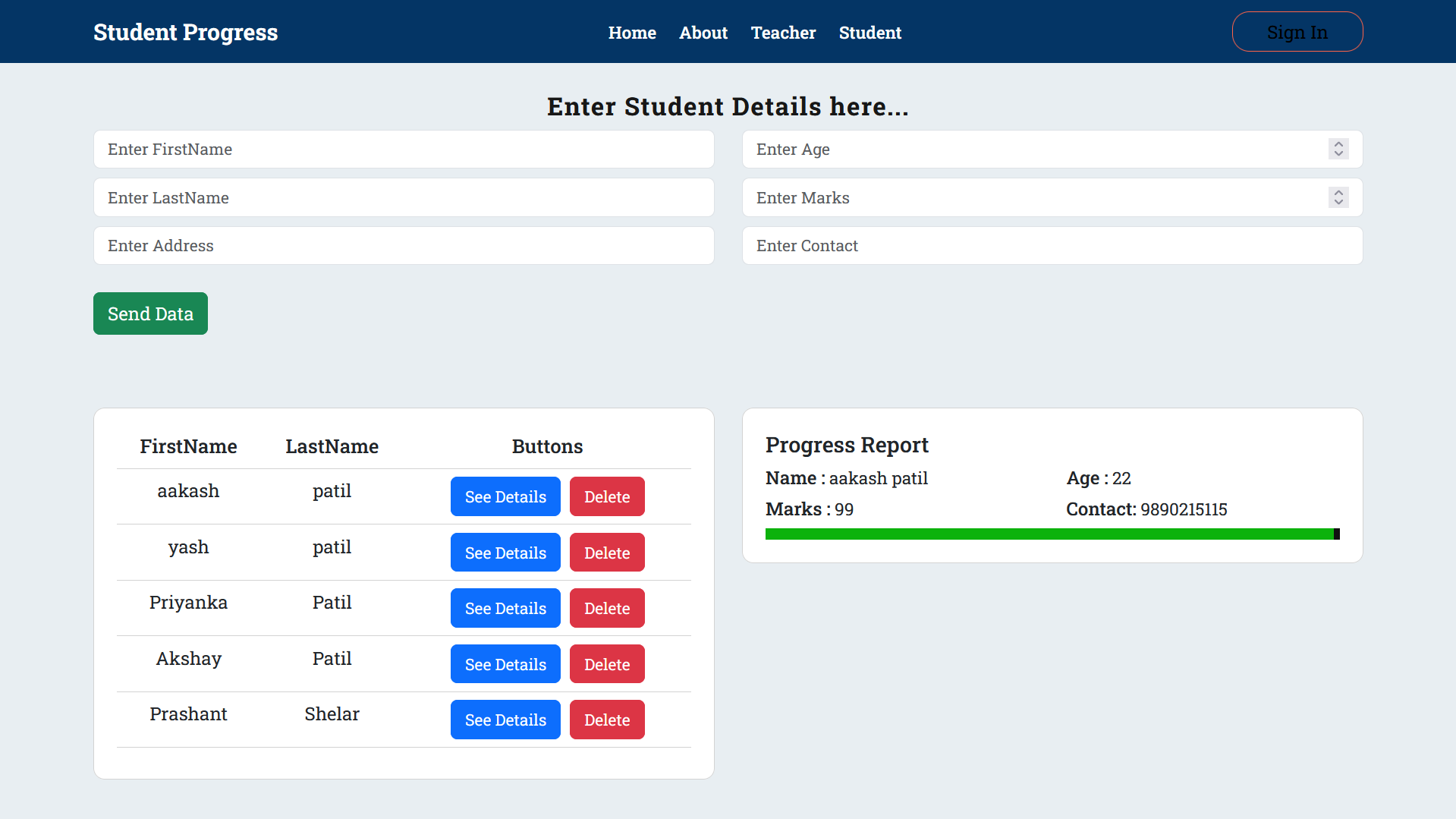Focus the Enter LastName field
This screenshot has width=1456, height=819.
[x=404, y=197]
